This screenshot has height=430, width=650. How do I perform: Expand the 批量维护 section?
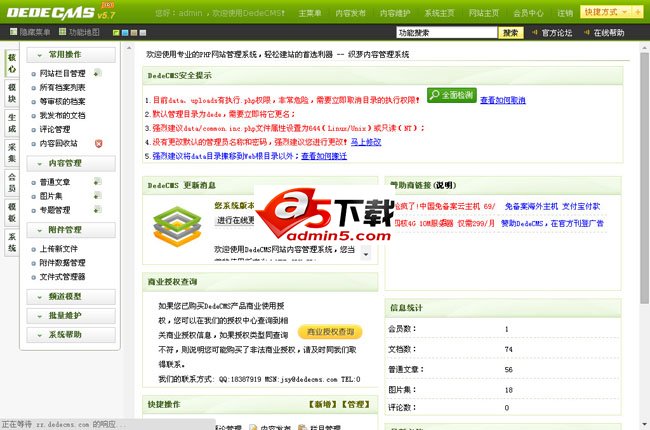[x=71, y=316]
